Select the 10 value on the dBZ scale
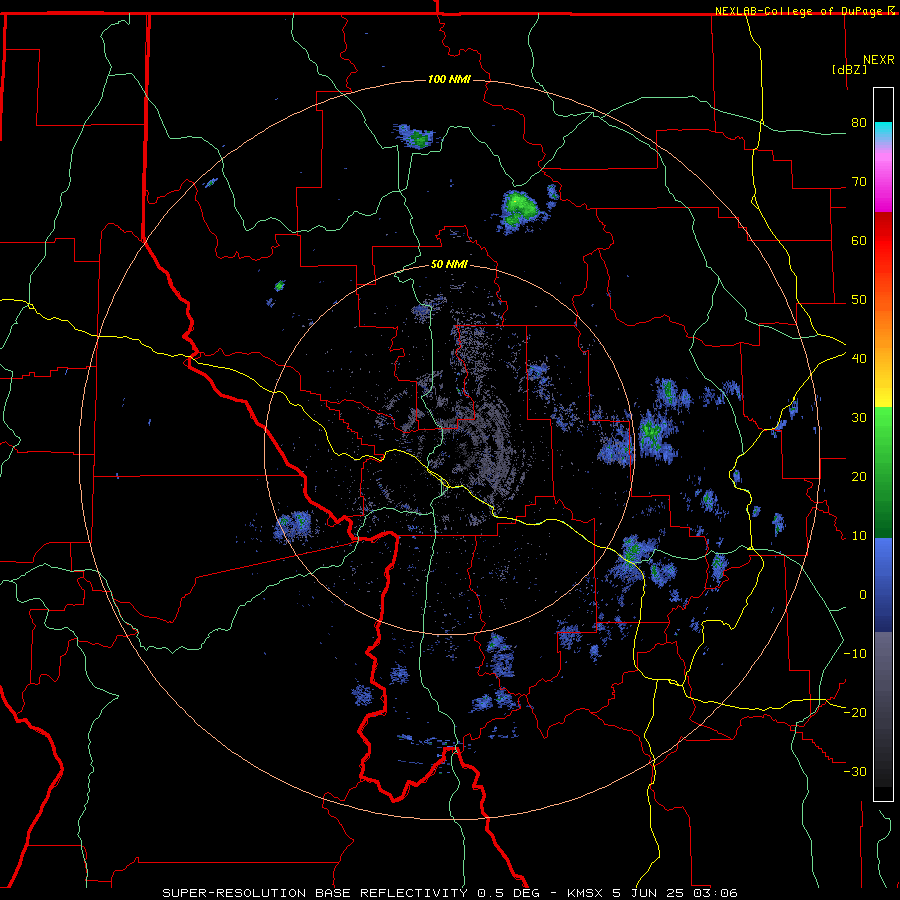Screen dimensions: 900x900 point(859,536)
